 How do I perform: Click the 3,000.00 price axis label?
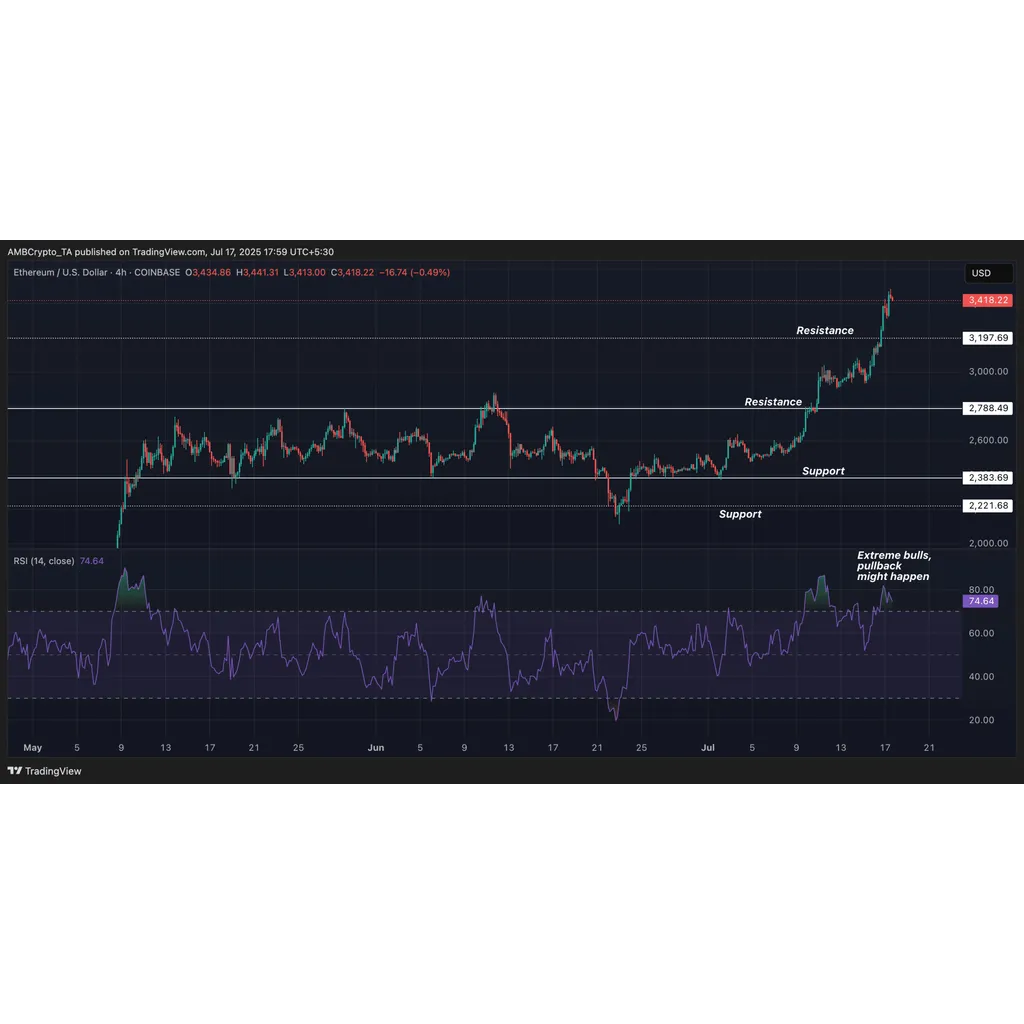[988, 372]
